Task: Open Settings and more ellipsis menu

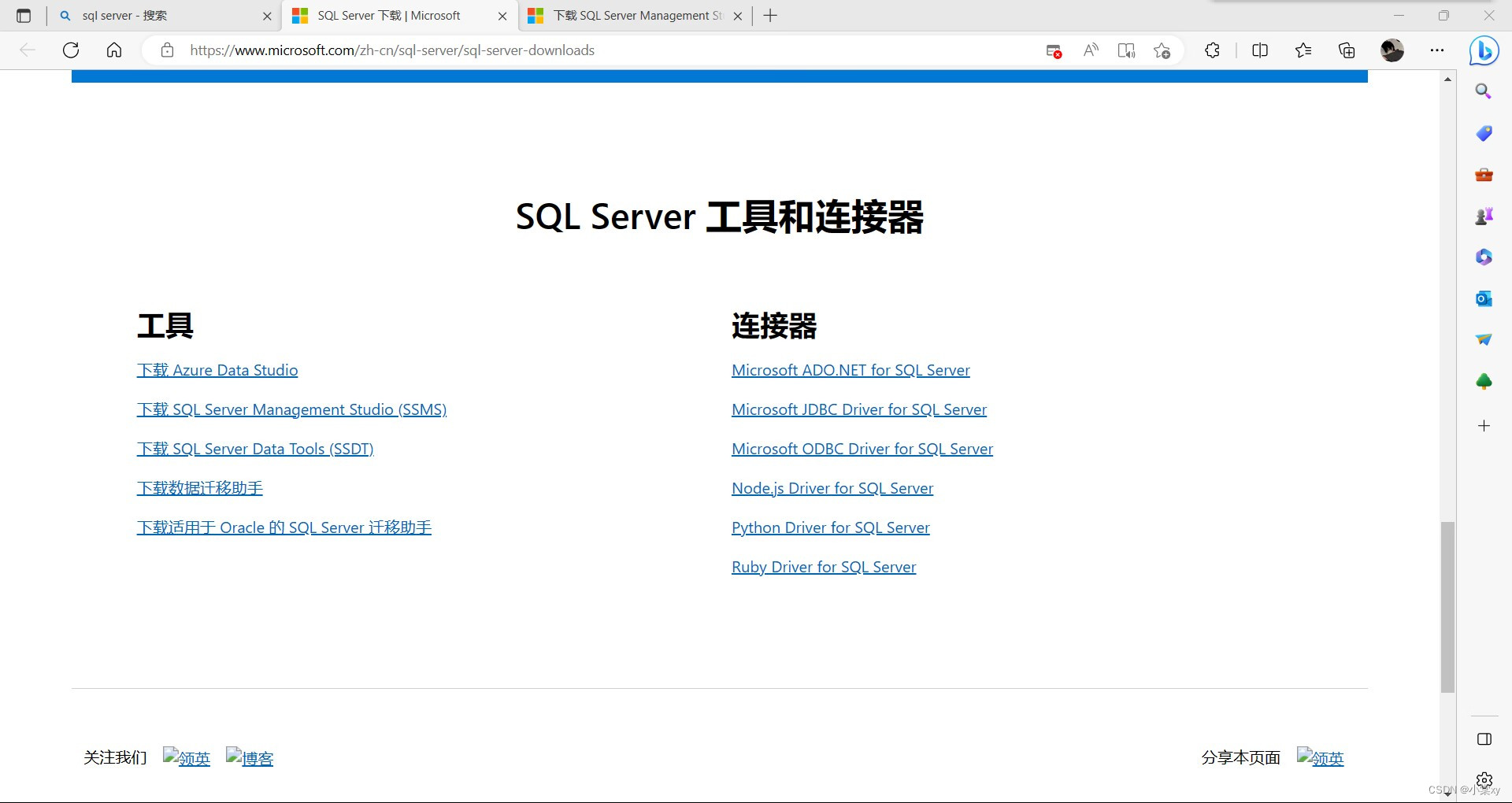Action: pos(1437,50)
